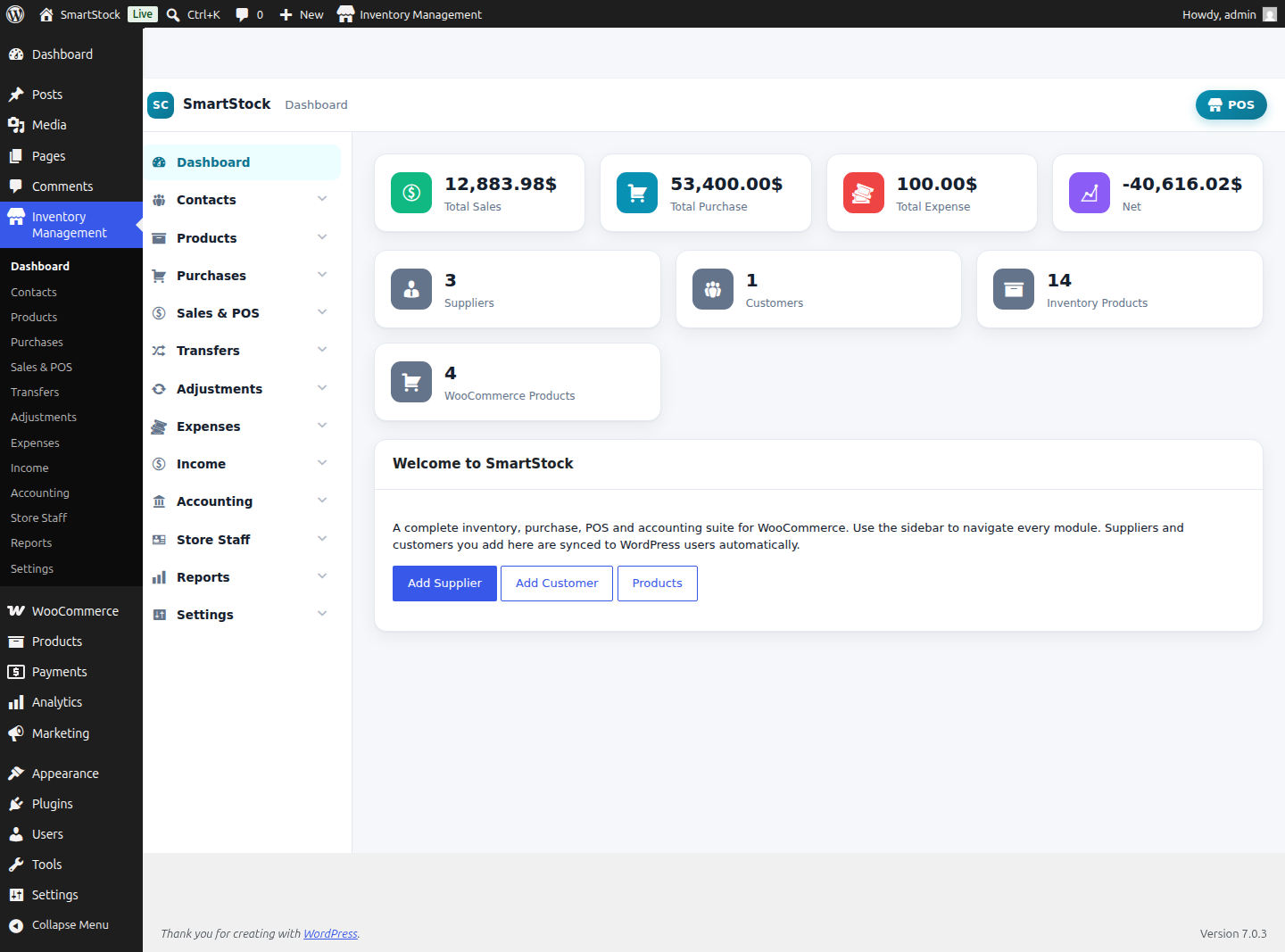The image size is (1285, 952).
Task: Click the SC SmartStock logo badge
Action: point(161,105)
